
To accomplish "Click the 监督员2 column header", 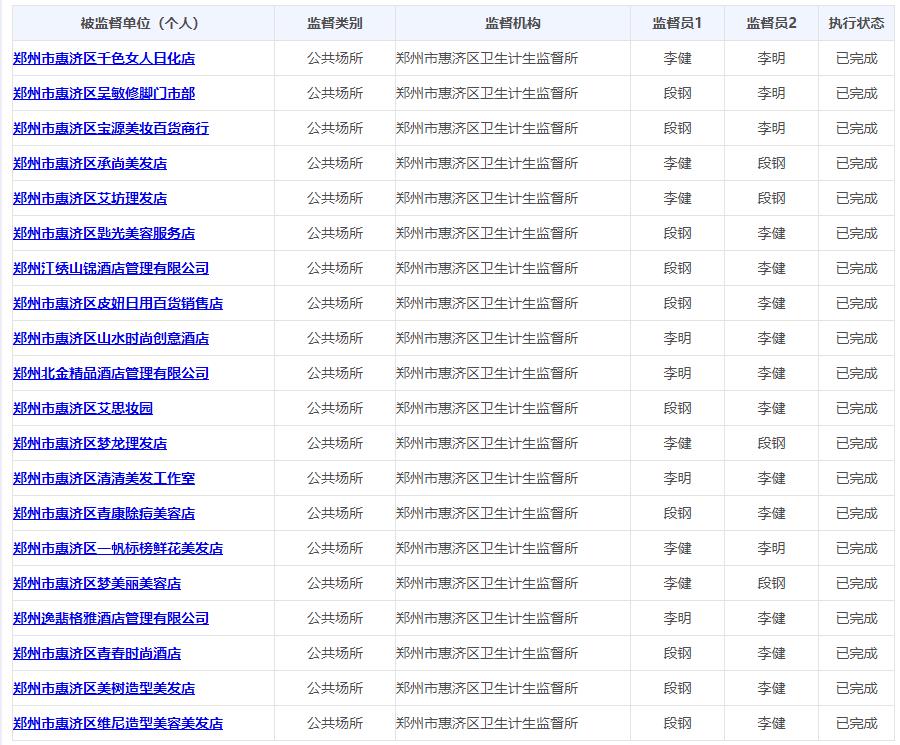I will 771,23.
